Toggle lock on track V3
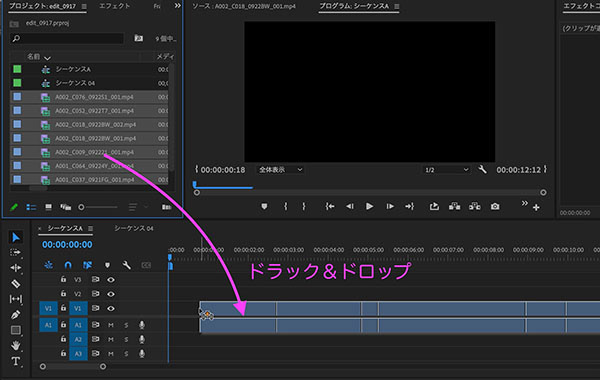The image size is (600, 380). point(64,279)
